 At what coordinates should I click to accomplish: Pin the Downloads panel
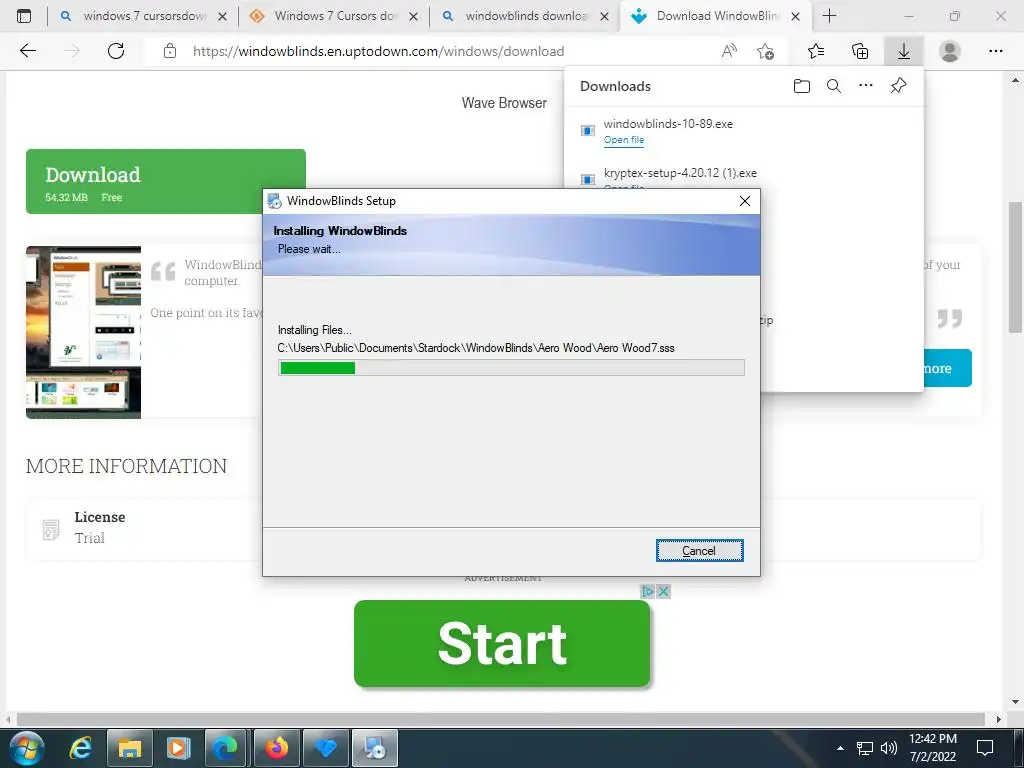pyautogui.click(x=899, y=86)
